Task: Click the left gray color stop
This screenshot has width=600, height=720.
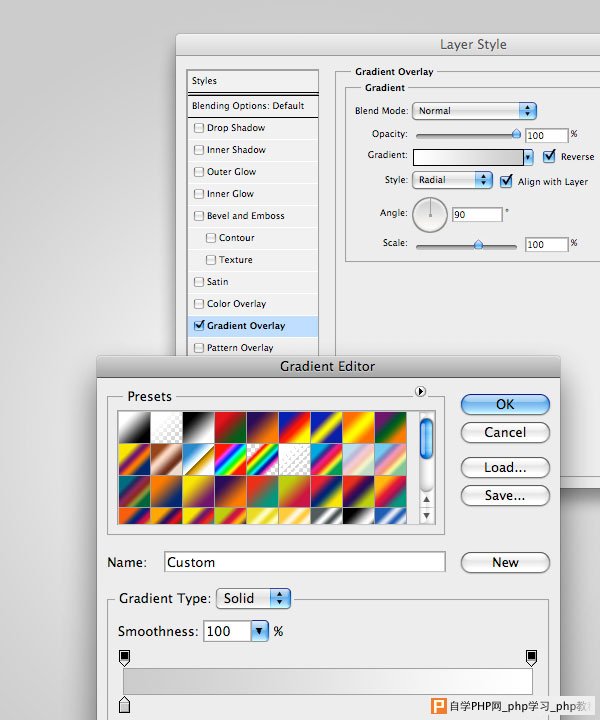Action: (124, 705)
